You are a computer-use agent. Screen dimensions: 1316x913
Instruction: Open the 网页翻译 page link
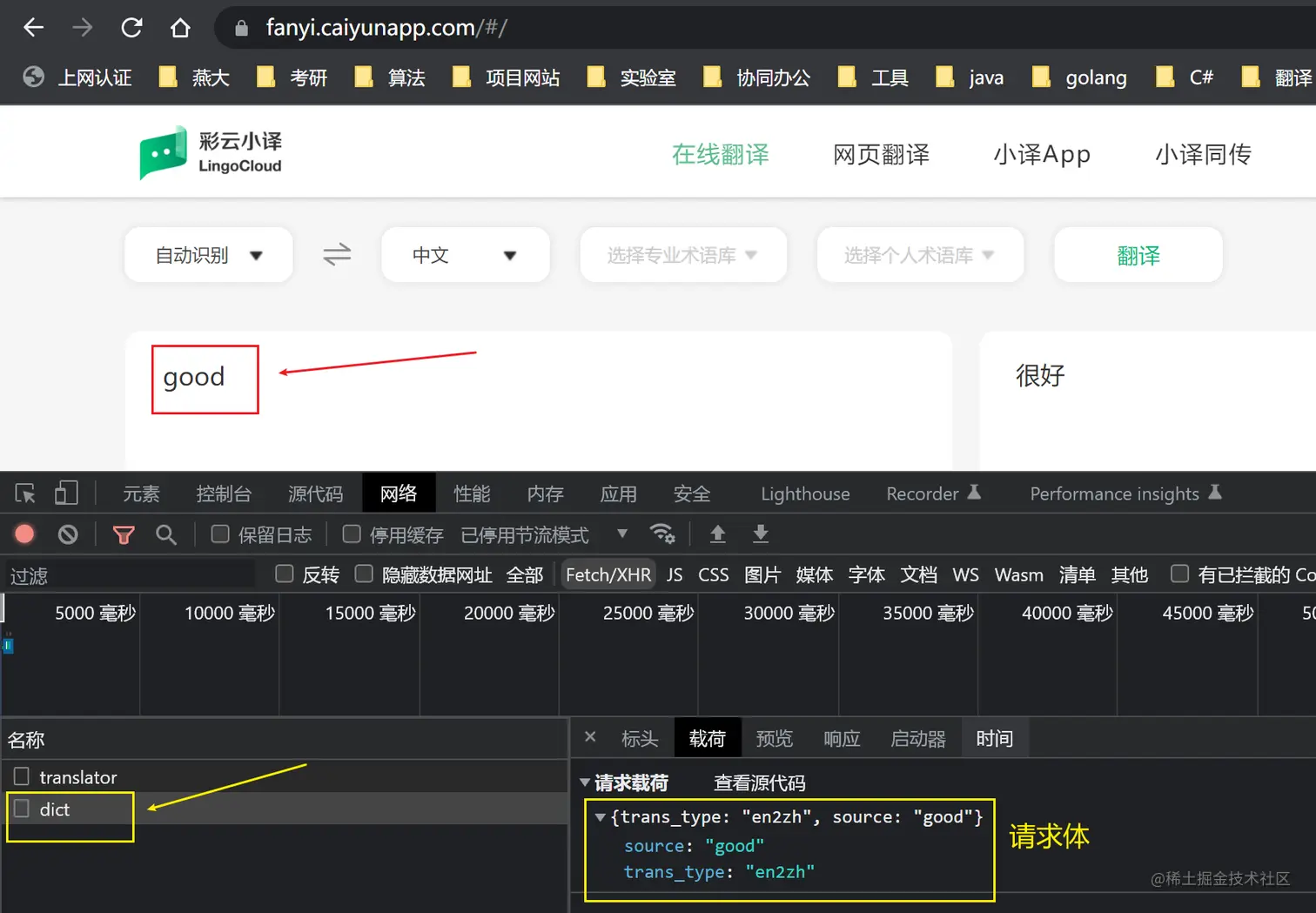pos(881,155)
